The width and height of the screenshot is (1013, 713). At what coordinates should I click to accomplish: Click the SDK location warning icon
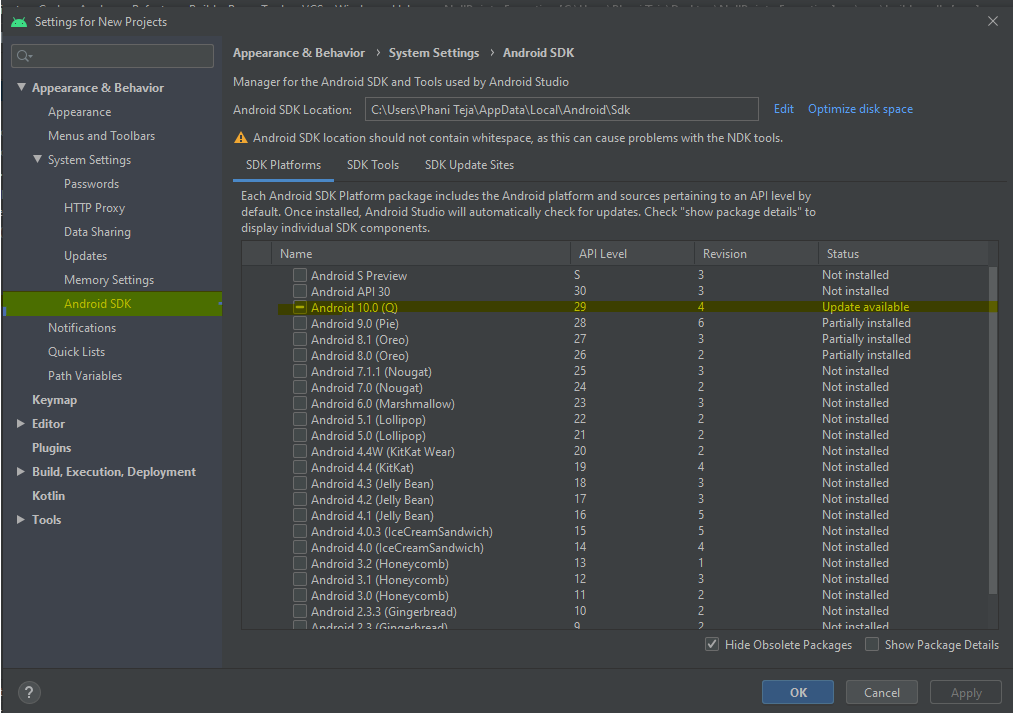241,138
